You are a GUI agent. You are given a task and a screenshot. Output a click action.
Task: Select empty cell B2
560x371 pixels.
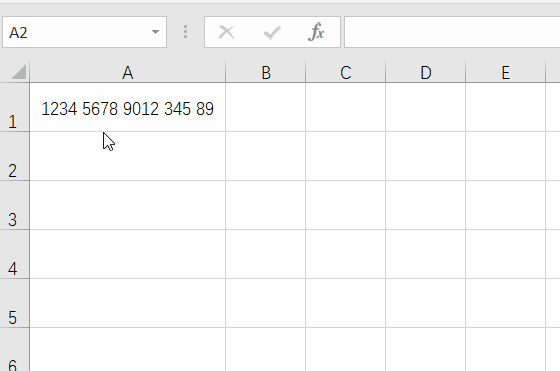point(266,156)
